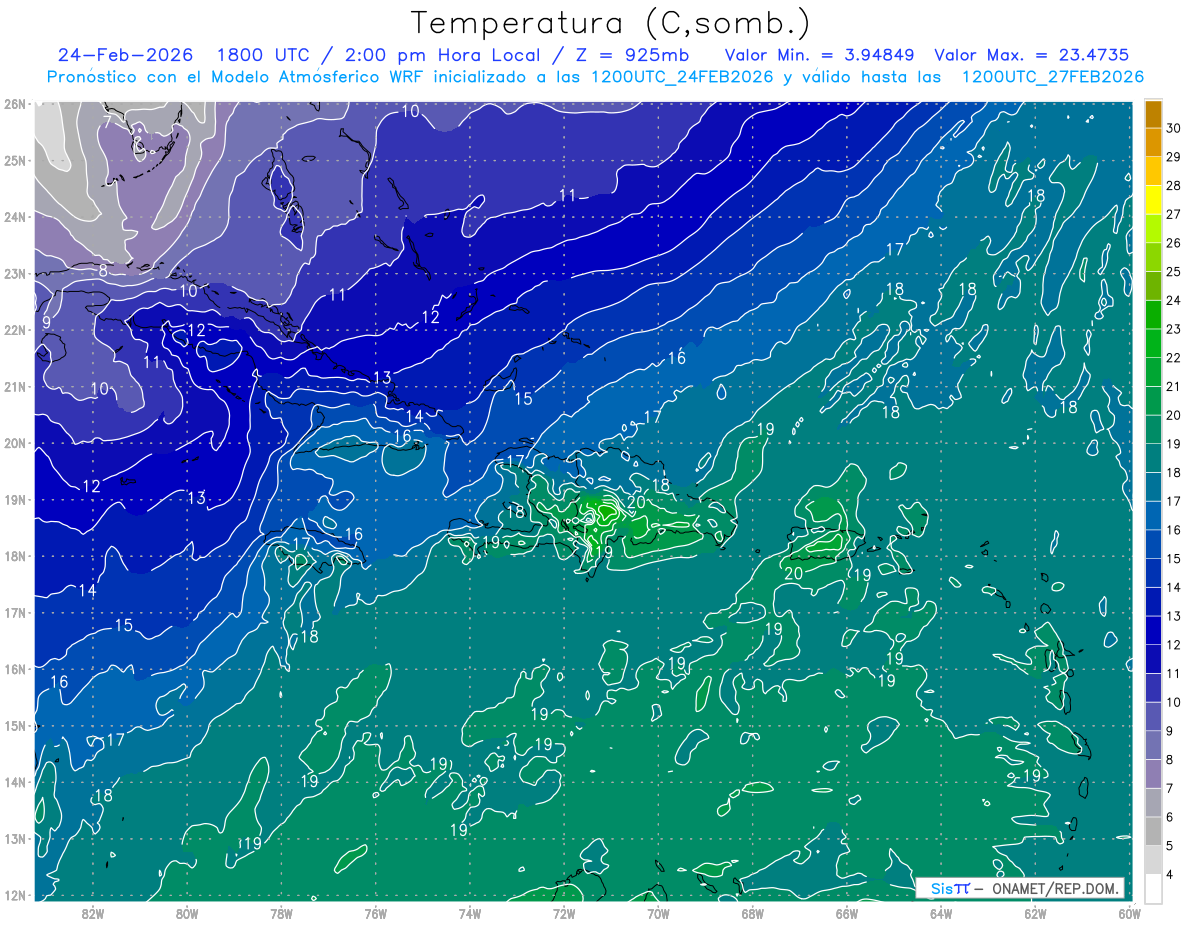
Task: Click the "74W" longitude axis label
Action: click(469, 913)
